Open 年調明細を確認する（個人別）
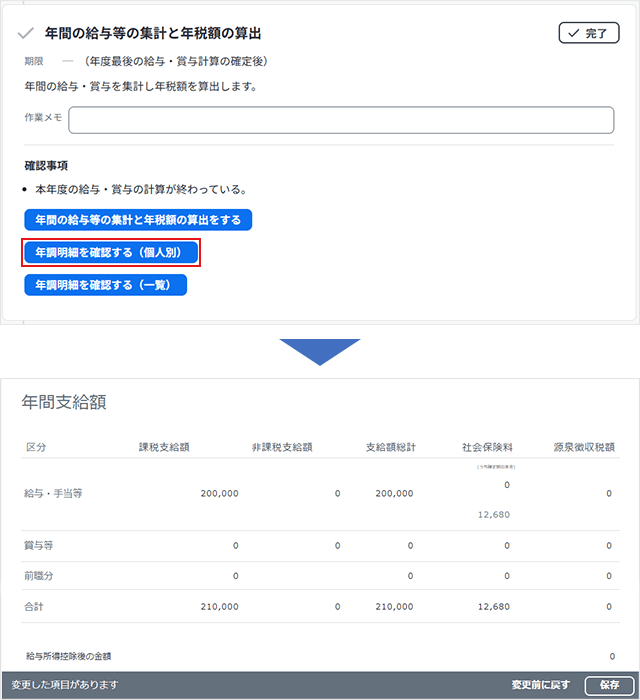Image resolution: width=640 pixels, height=700 pixels. (x=111, y=253)
